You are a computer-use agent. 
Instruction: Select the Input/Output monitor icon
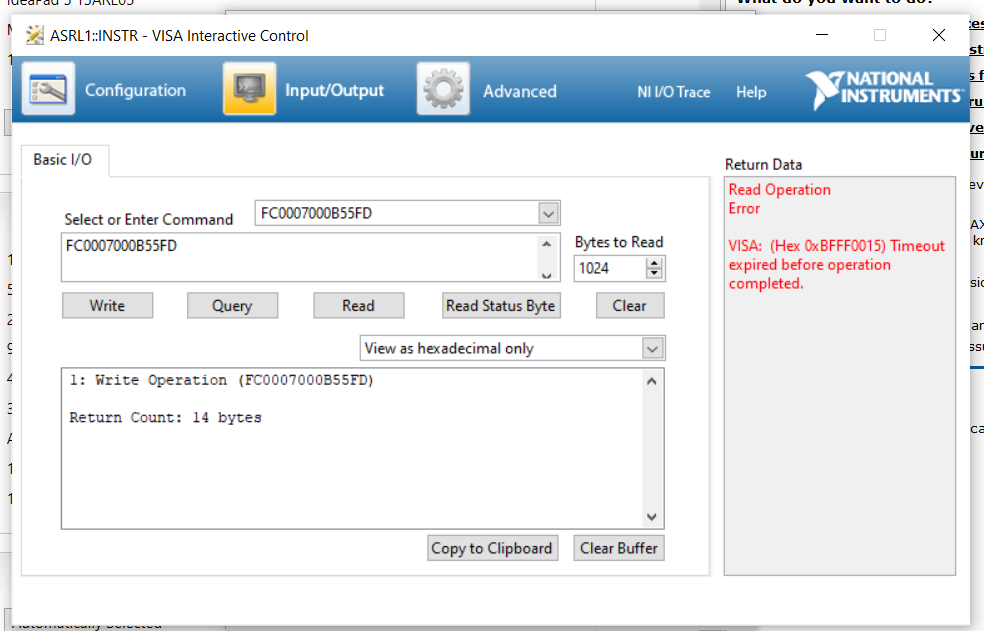coord(249,89)
